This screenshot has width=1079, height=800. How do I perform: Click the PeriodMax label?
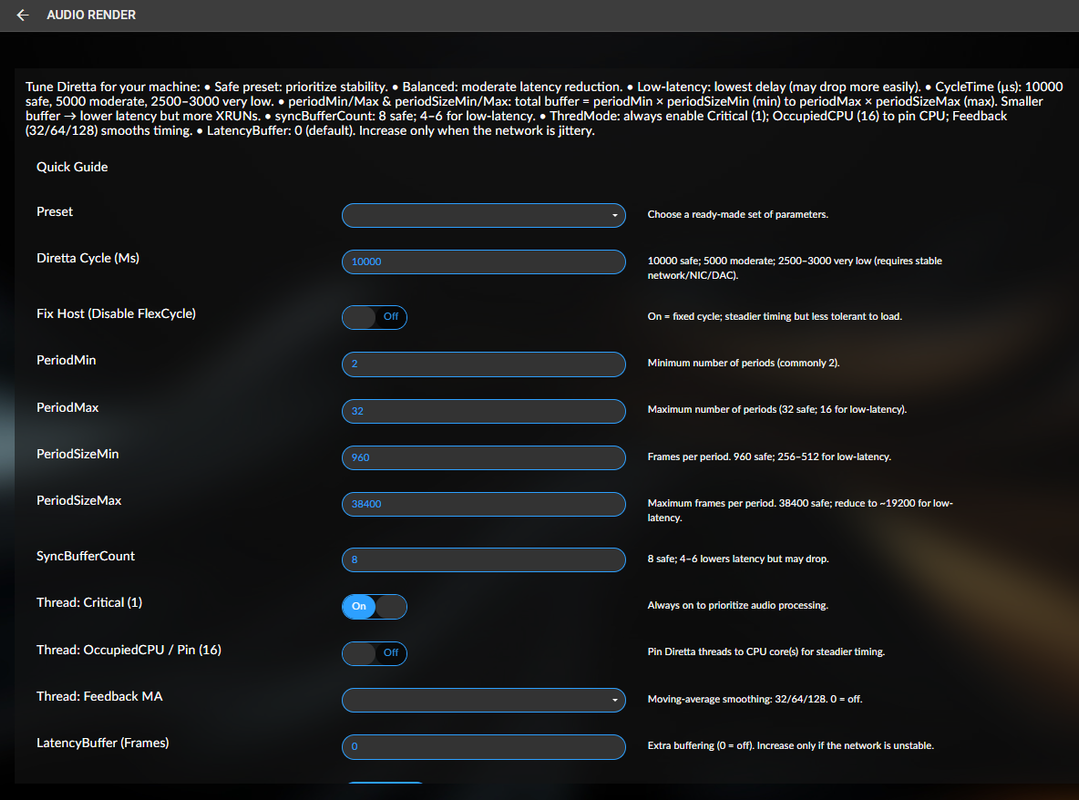(67, 408)
